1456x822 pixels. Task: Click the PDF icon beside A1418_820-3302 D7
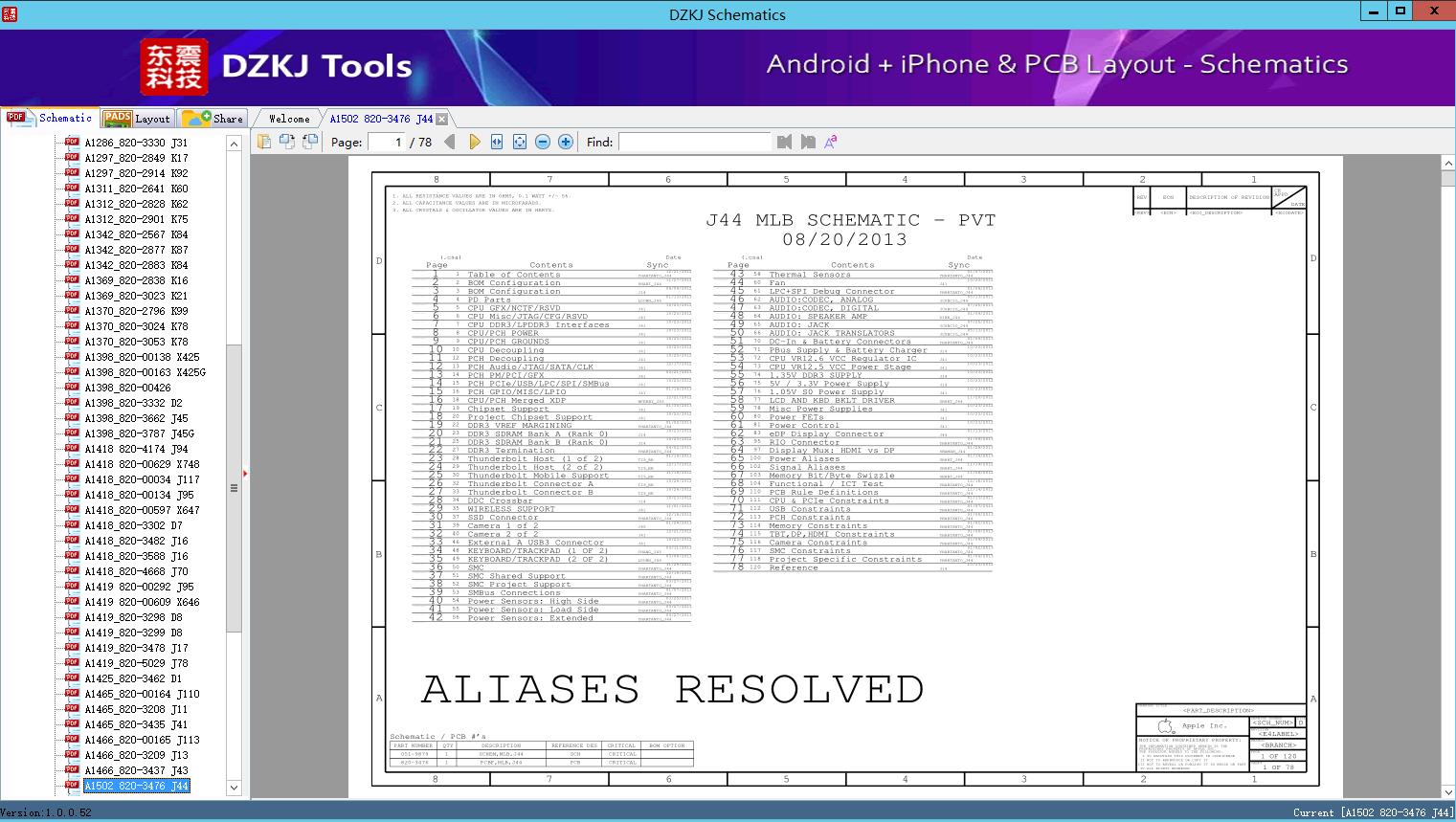pos(72,524)
